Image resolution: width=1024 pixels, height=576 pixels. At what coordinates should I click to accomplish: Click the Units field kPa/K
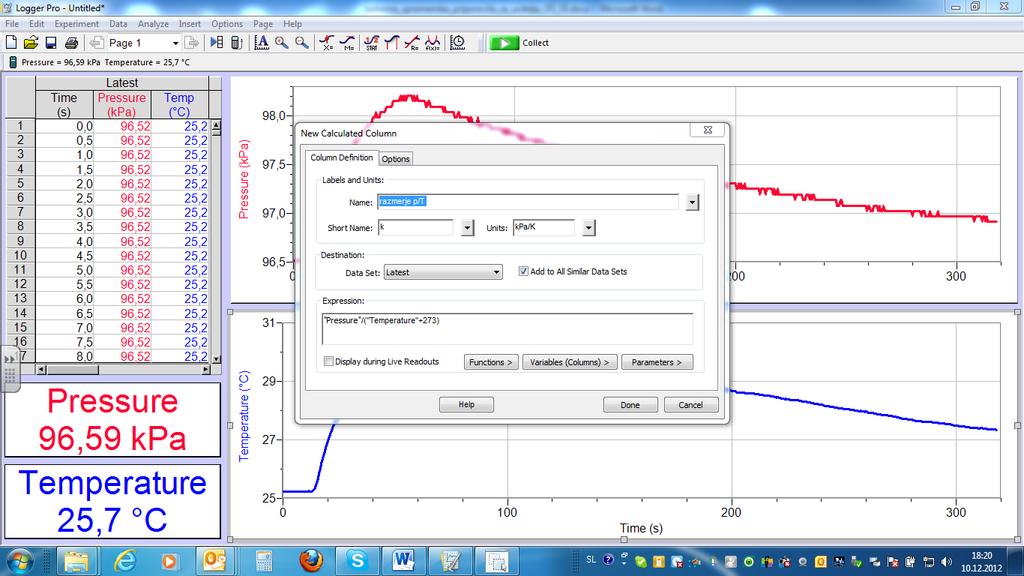click(x=543, y=227)
